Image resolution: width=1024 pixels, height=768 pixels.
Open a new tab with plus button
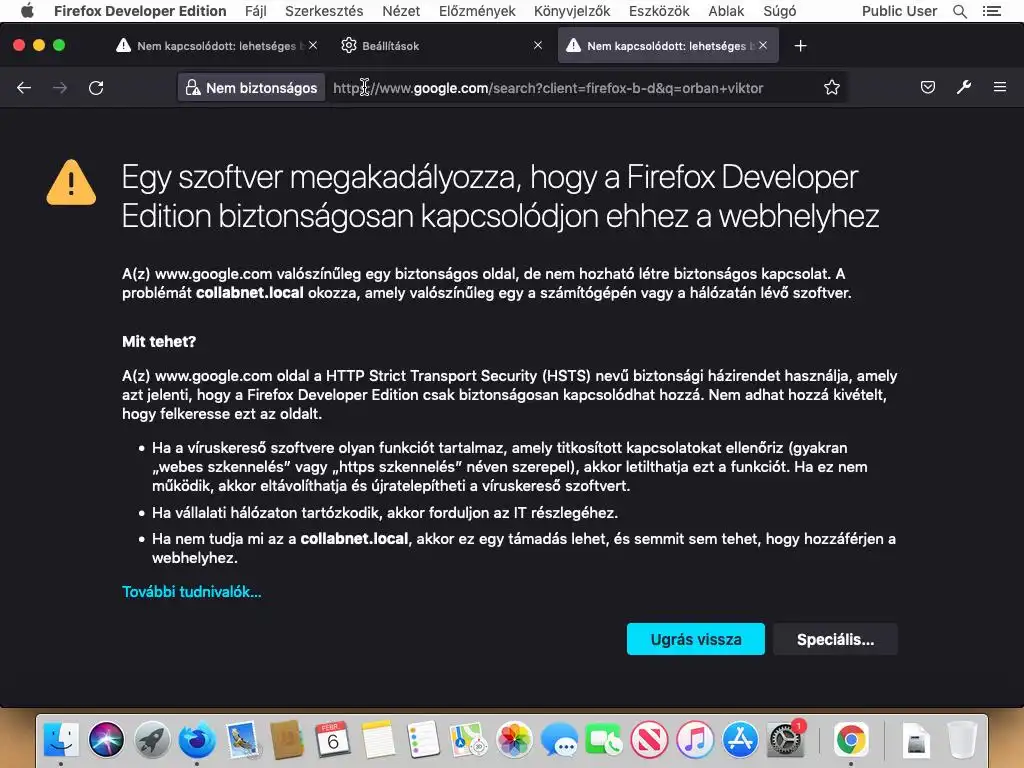[801, 46]
